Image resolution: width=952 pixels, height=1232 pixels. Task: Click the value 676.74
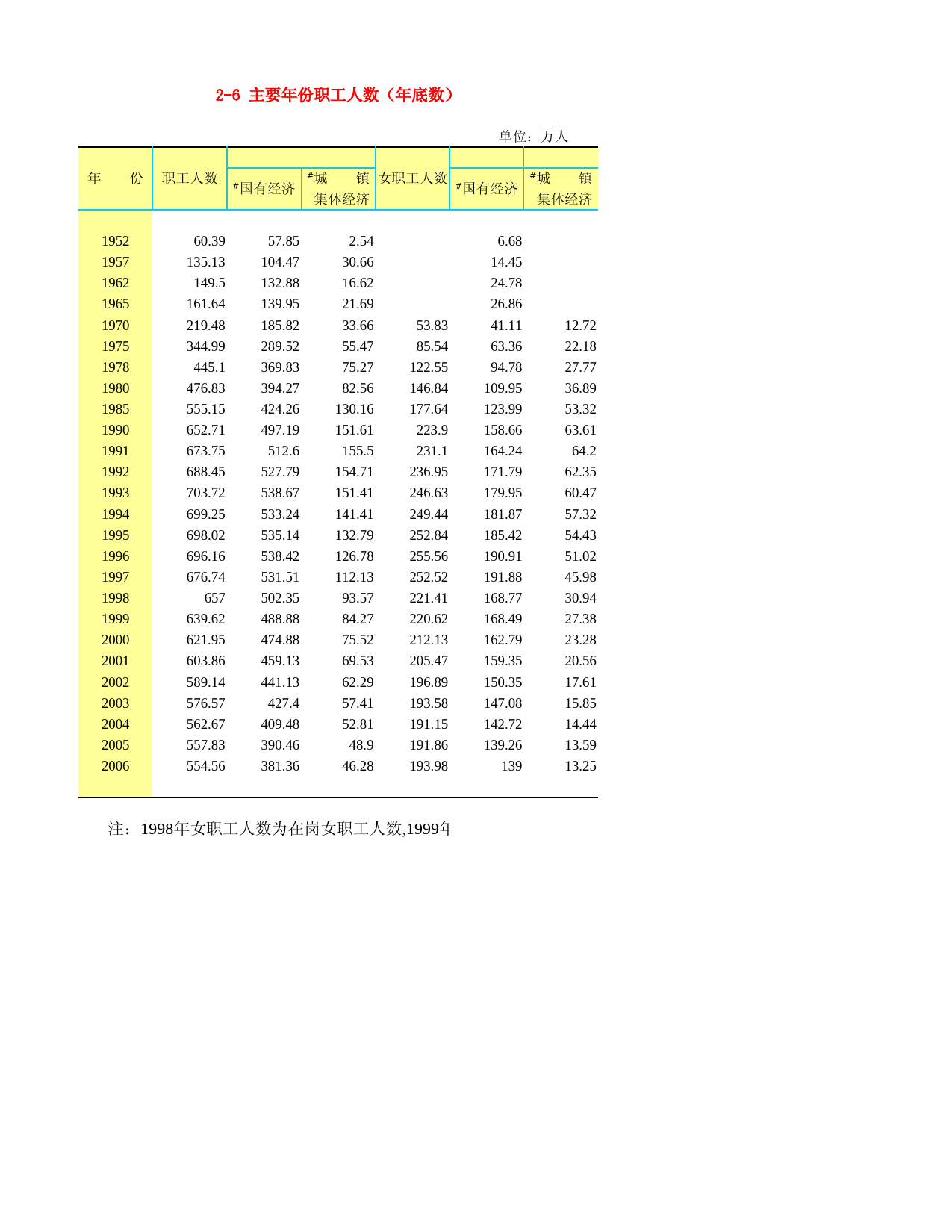pyautogui.click(x=206, y=577)
